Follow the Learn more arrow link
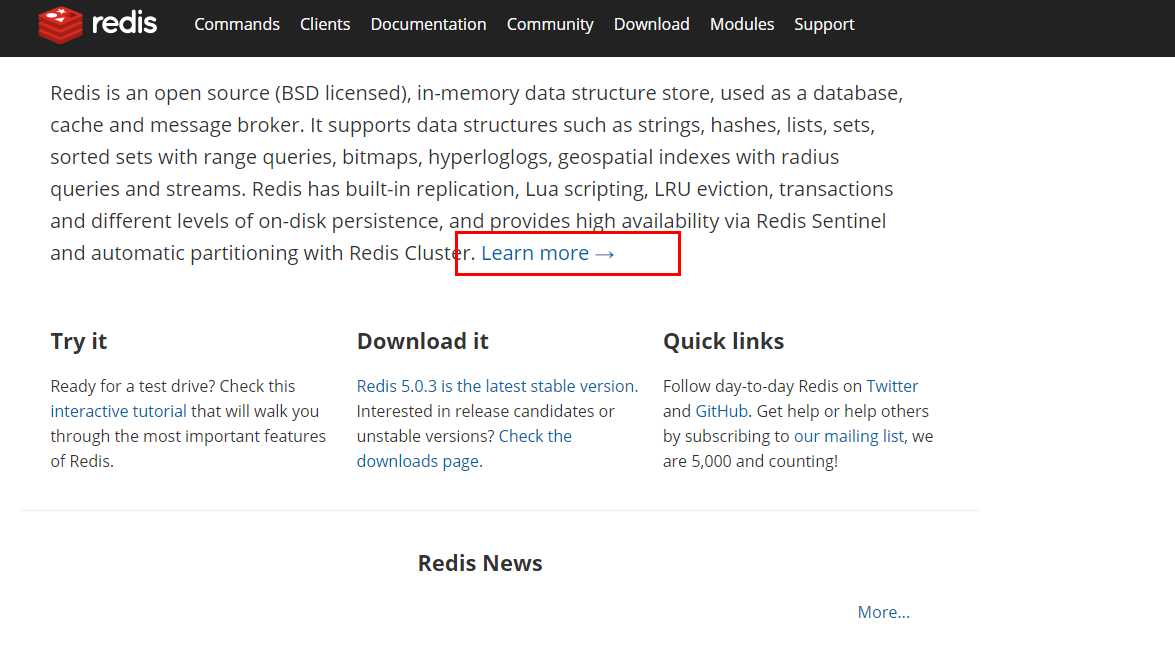 click(548, 253)
